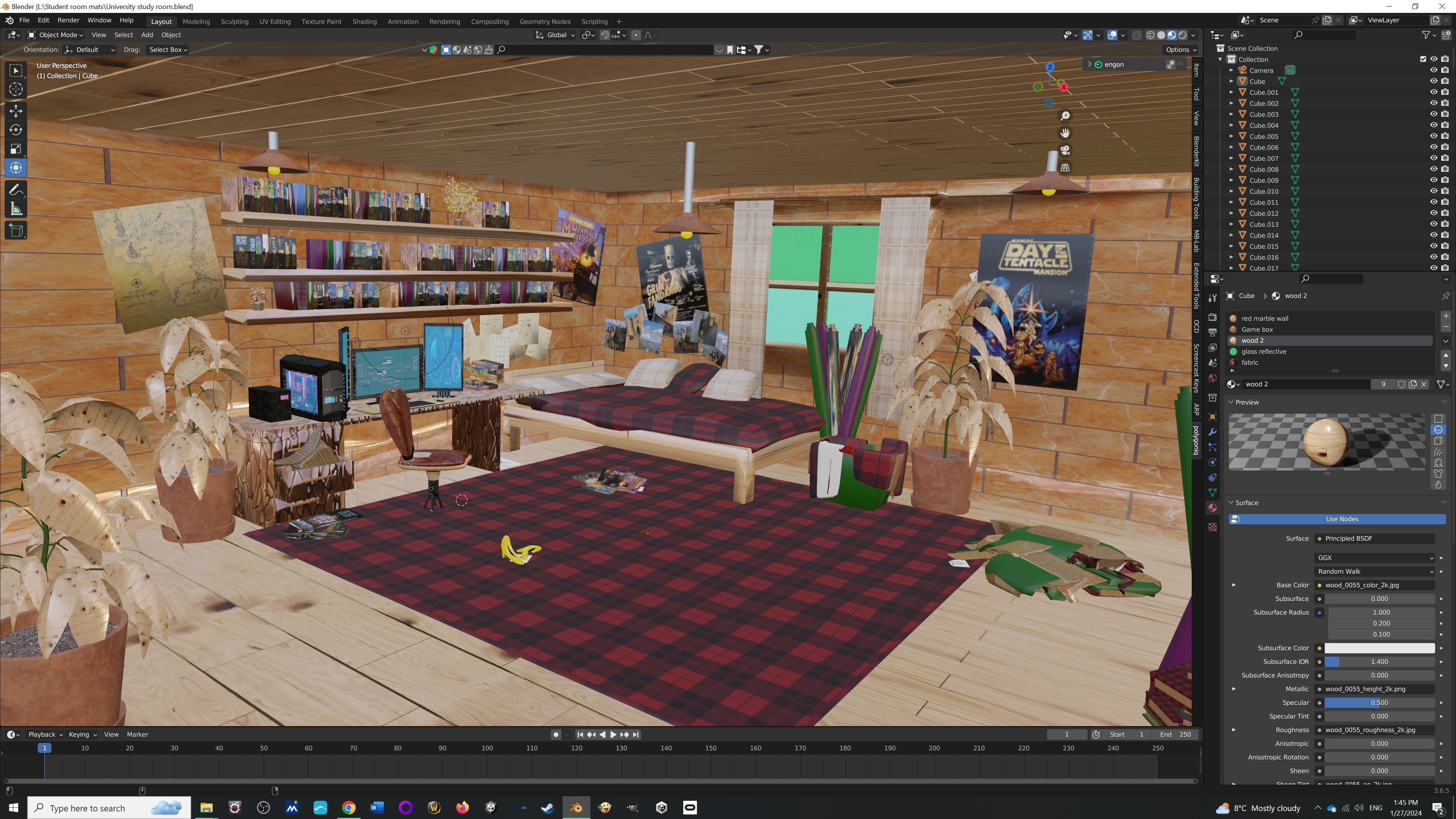The width and height of the screenshot is (1456, 819).
Task: Switch to Geometry Nodes workspace tab
Action: (545, 22)
